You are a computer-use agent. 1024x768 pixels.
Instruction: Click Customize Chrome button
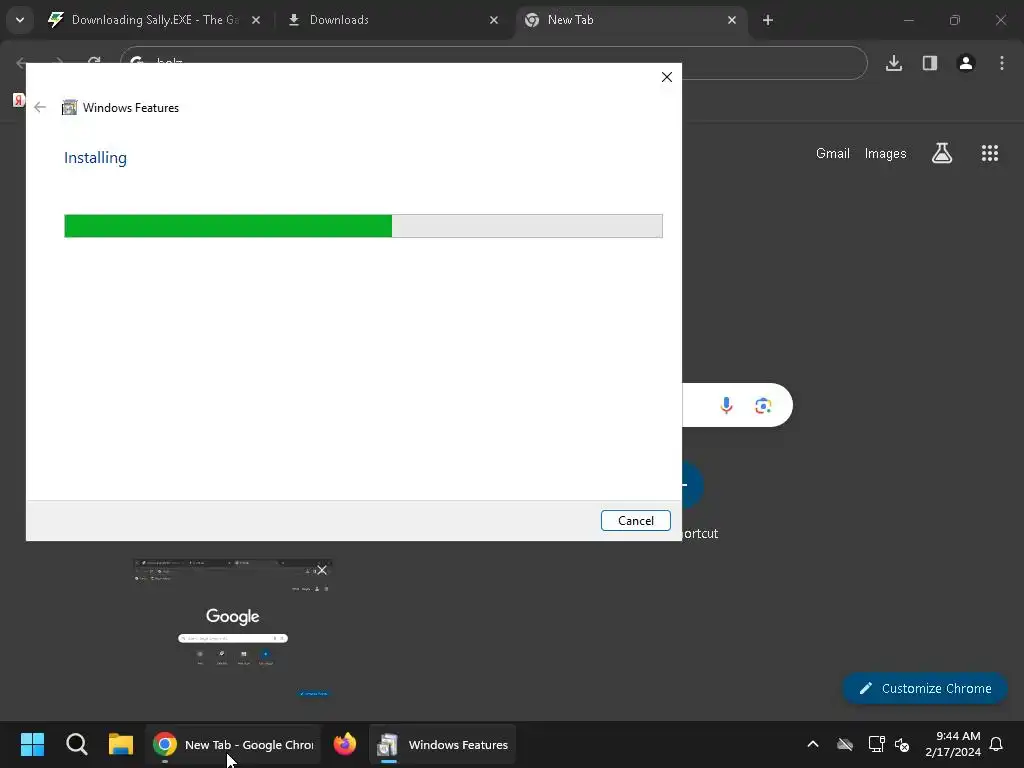(x=925, y=688)
